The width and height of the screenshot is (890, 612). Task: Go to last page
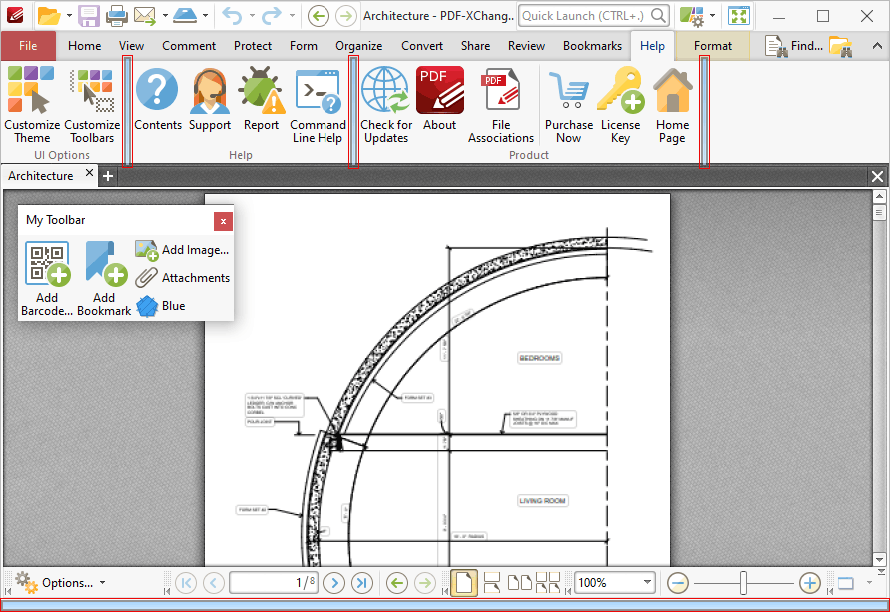pos(362,582)
